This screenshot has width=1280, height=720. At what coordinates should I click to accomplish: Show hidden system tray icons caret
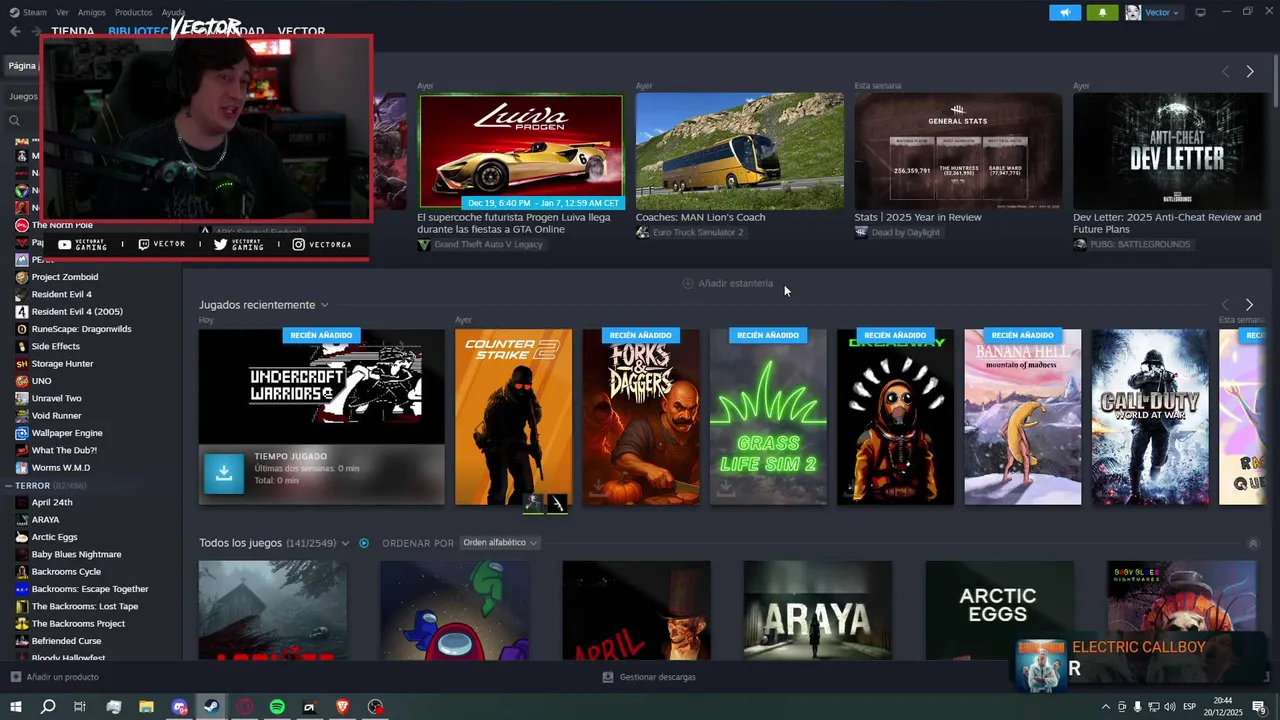click(x=1105, y=707)
